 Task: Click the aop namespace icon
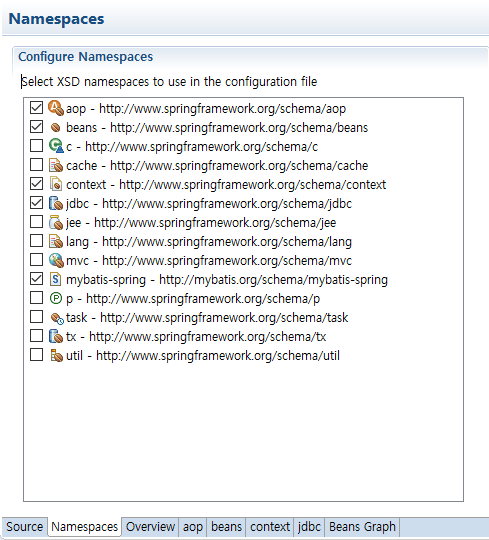(56, 108)
